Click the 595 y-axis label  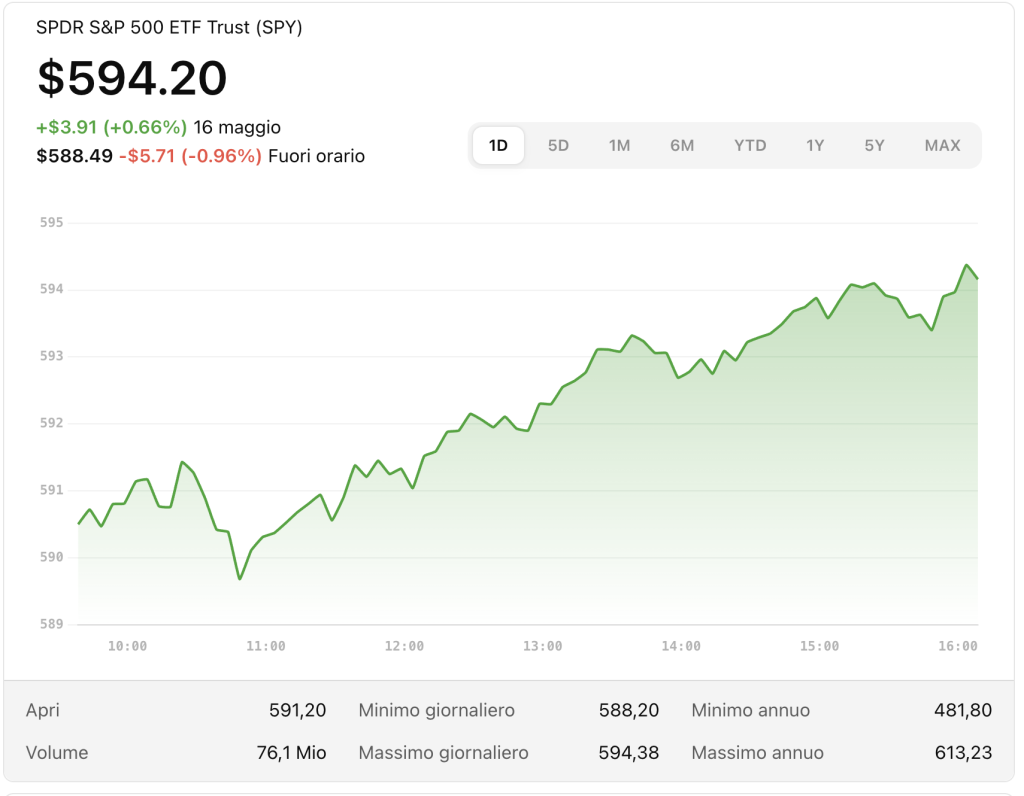pos(52,223)
